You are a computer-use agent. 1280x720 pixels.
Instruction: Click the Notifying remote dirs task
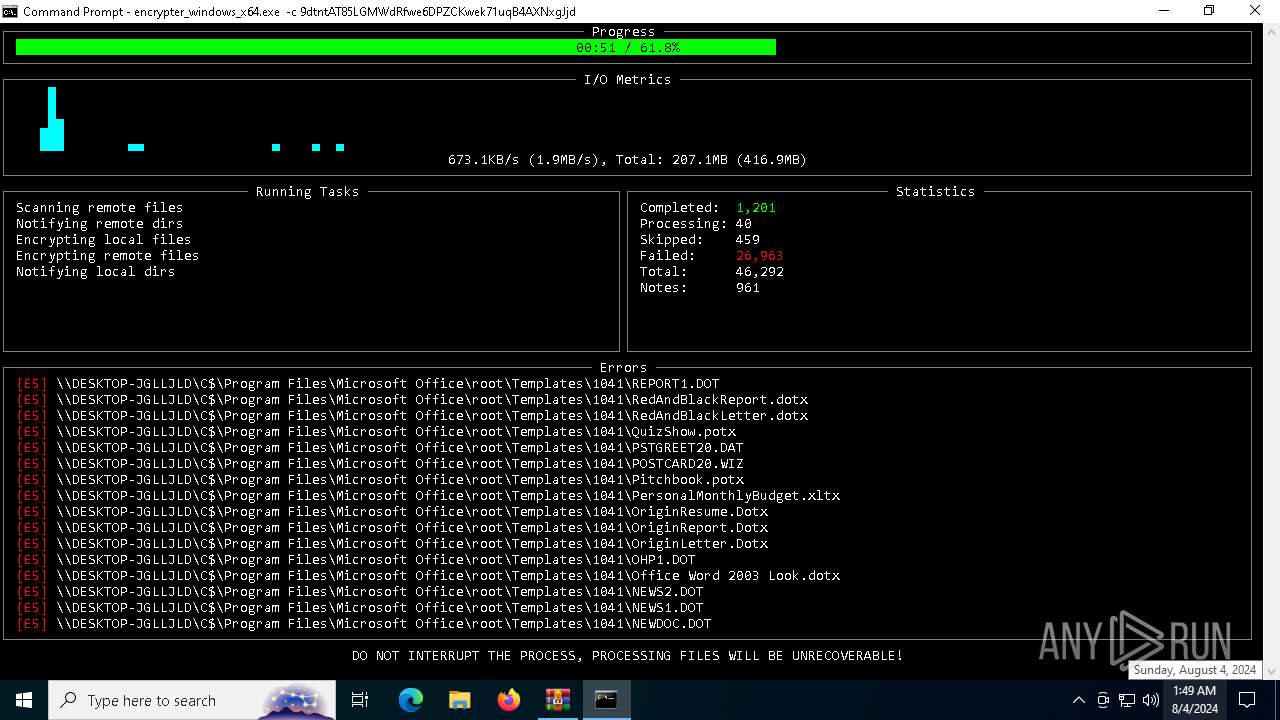[100, 224]
